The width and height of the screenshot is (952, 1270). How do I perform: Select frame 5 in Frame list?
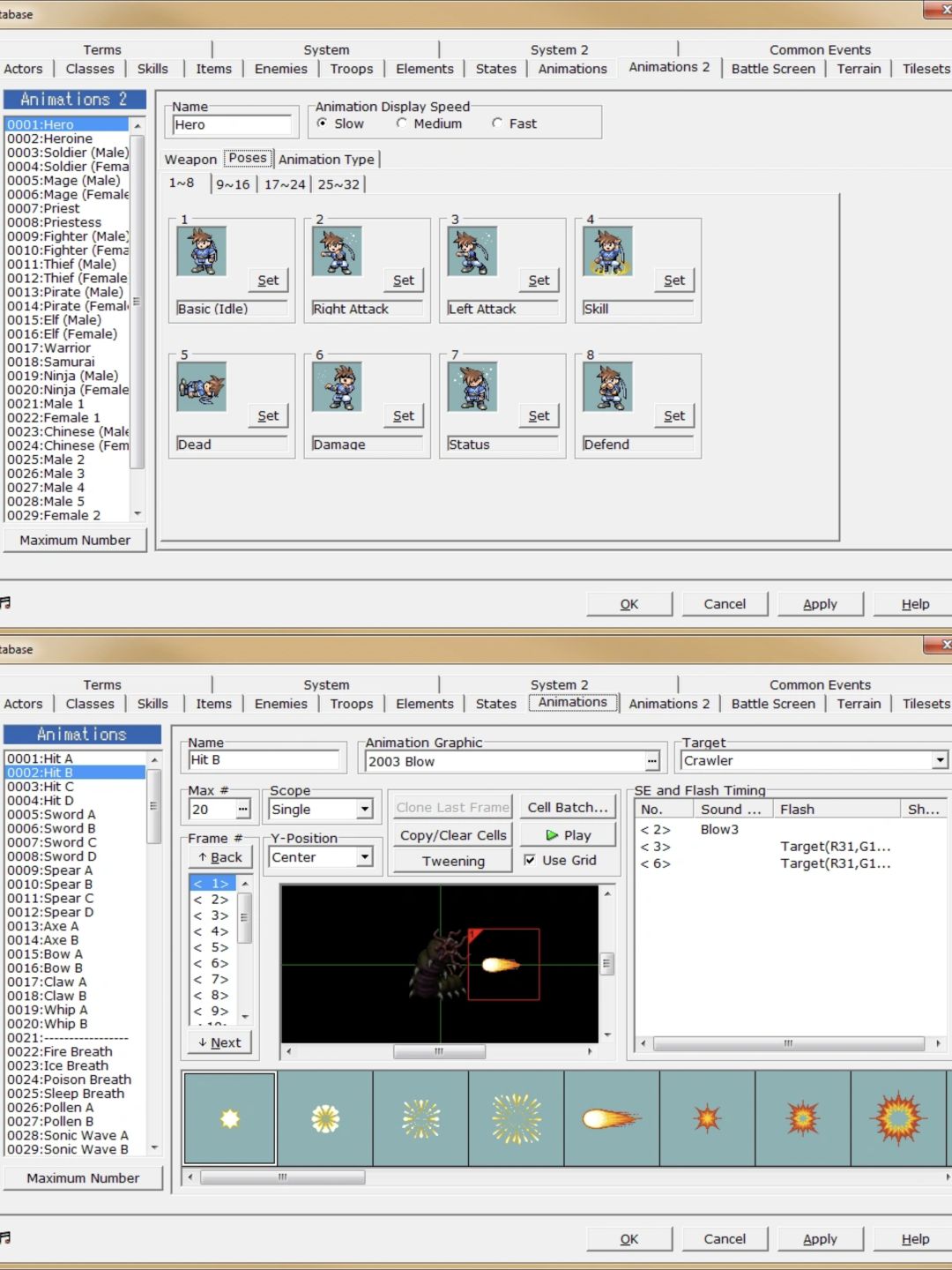212,947
